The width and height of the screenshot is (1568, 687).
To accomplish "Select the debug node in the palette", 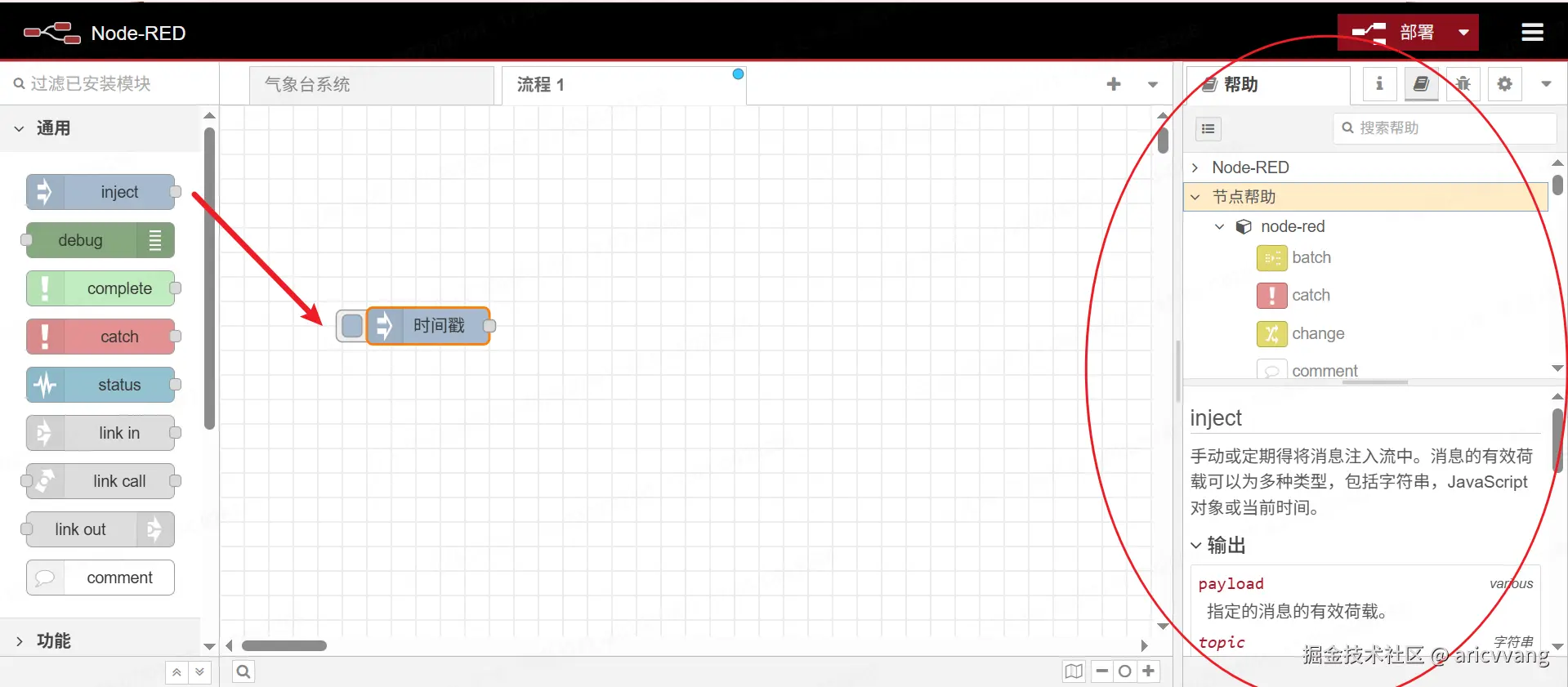I will [x=100, y=240].
